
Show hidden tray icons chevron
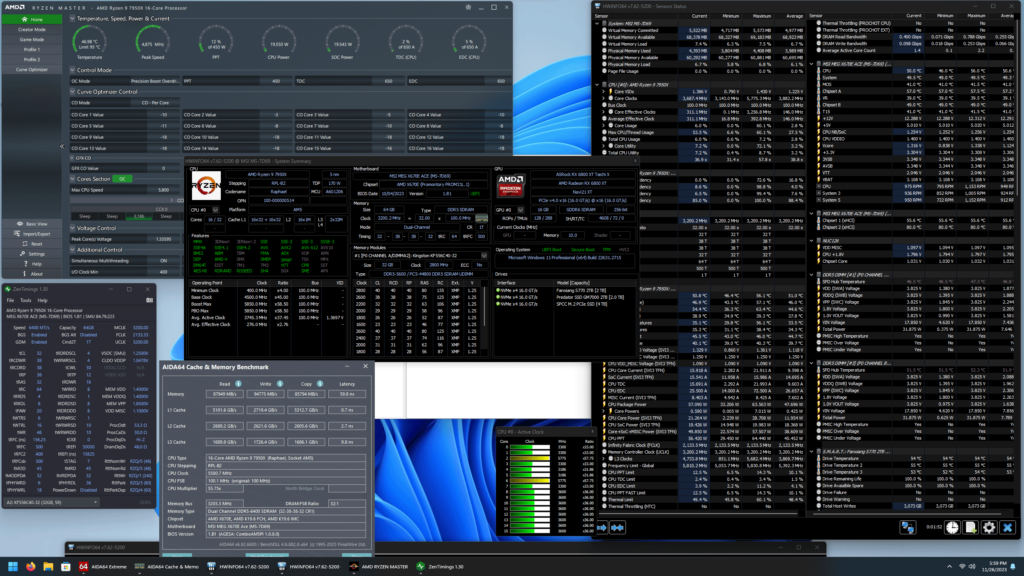949,566
